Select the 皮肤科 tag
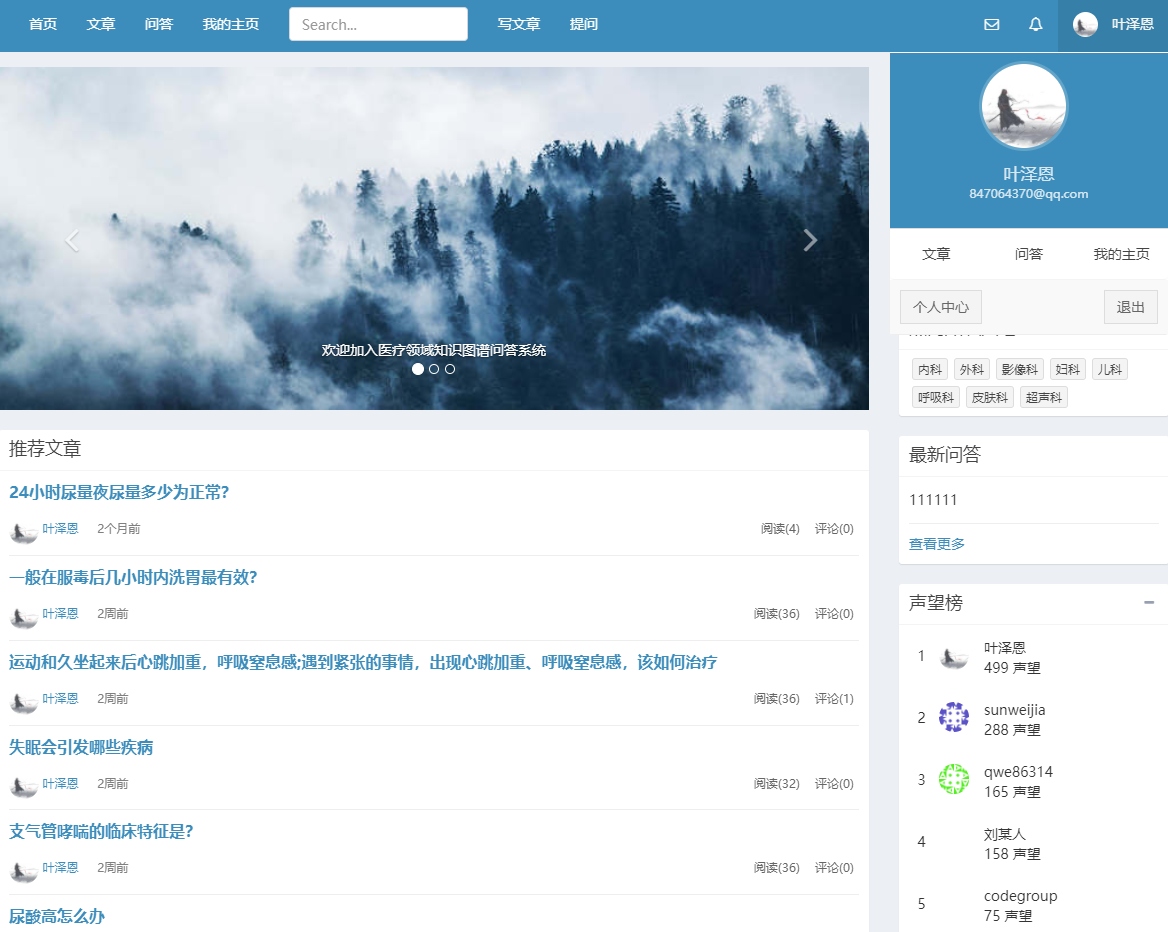Screen dimensions: 1168x932 989,397
